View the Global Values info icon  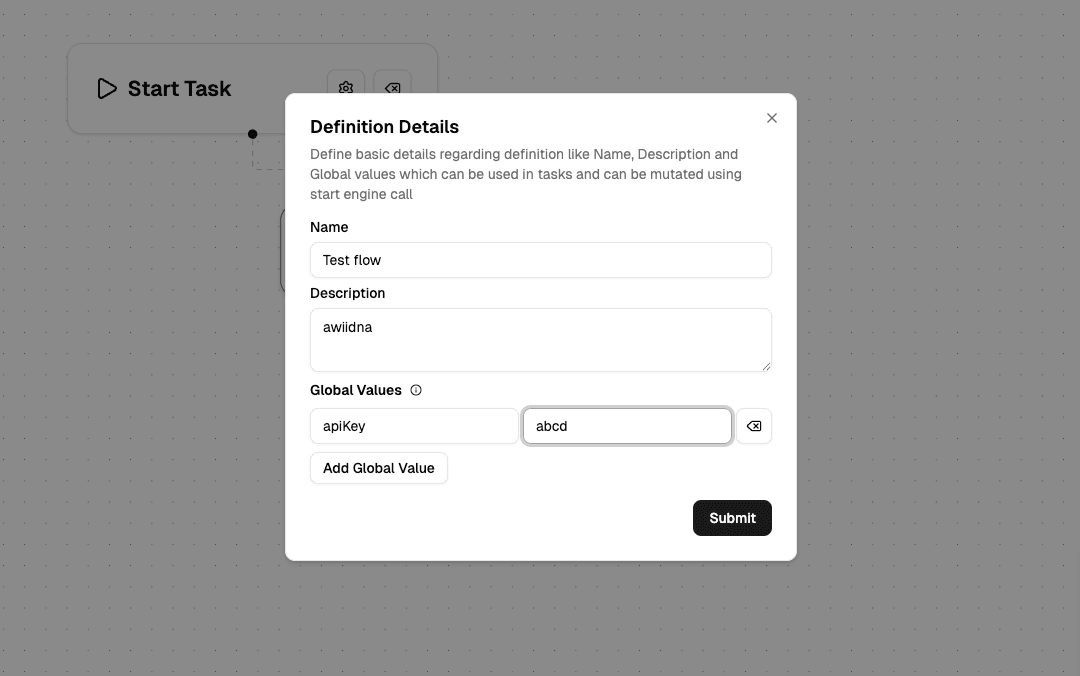pyautogui.click(x=416, y=390)
